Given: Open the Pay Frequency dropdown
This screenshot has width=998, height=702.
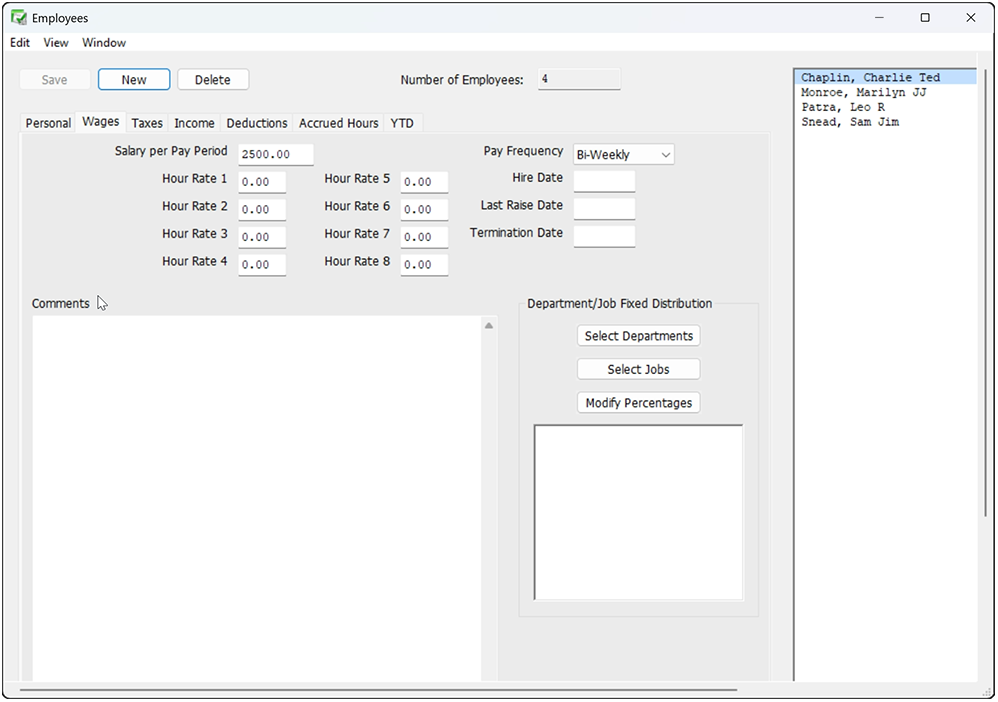Looking at the screenshot, I should (624, 155).
